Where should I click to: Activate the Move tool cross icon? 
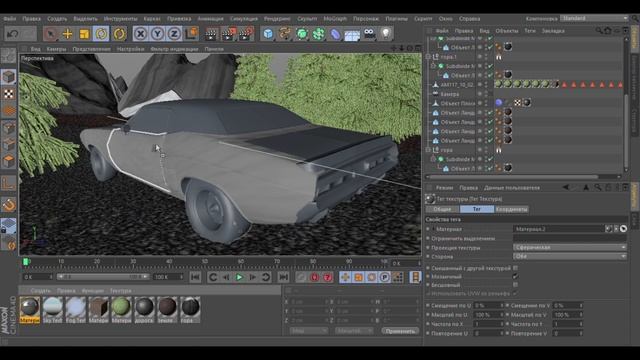[x=67, y=33]
